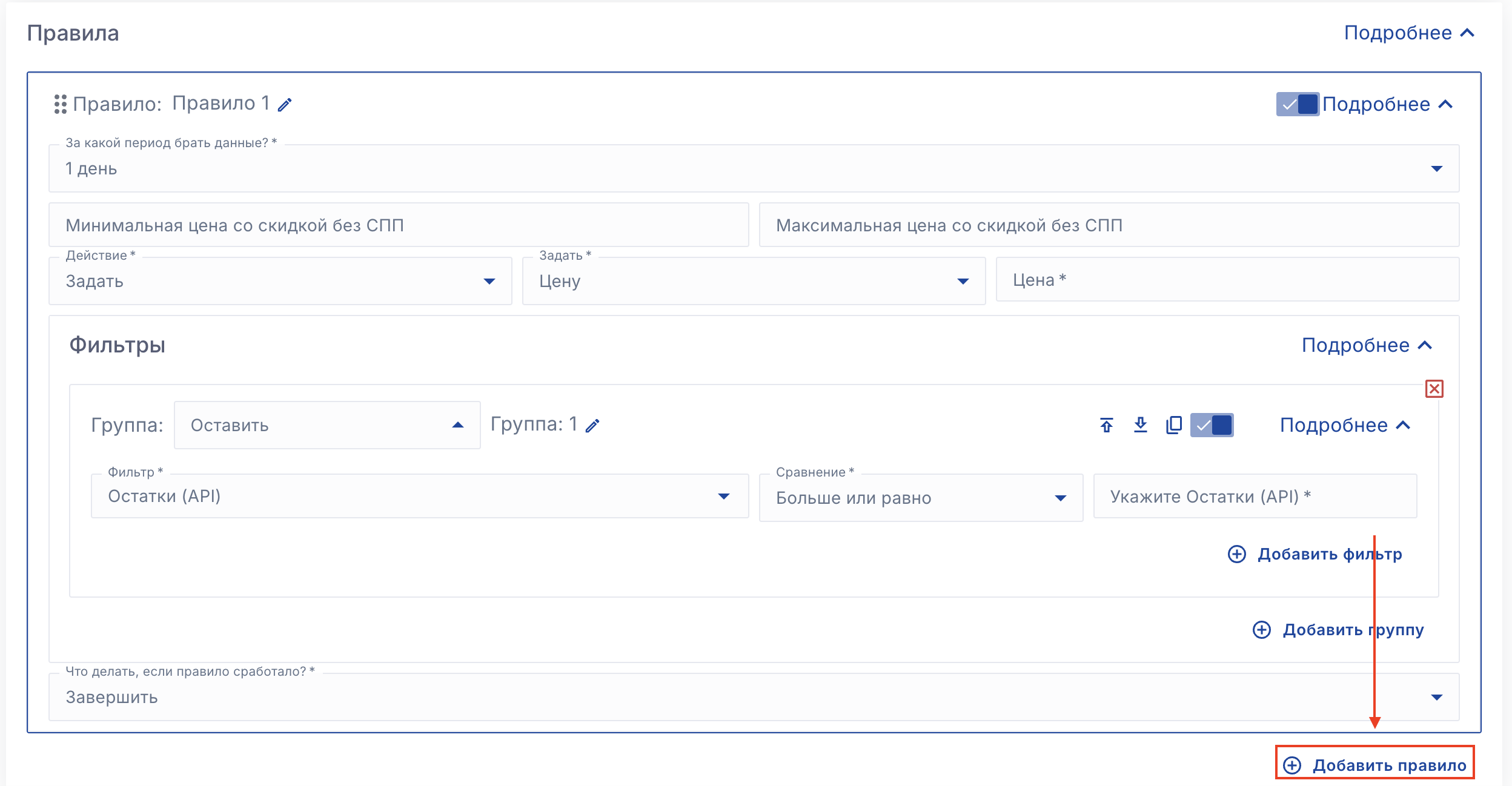The height and width of the screenshot is (786, 1512).
Task: Move group down with the download arrow icon
Action: tap(1140, 425)
